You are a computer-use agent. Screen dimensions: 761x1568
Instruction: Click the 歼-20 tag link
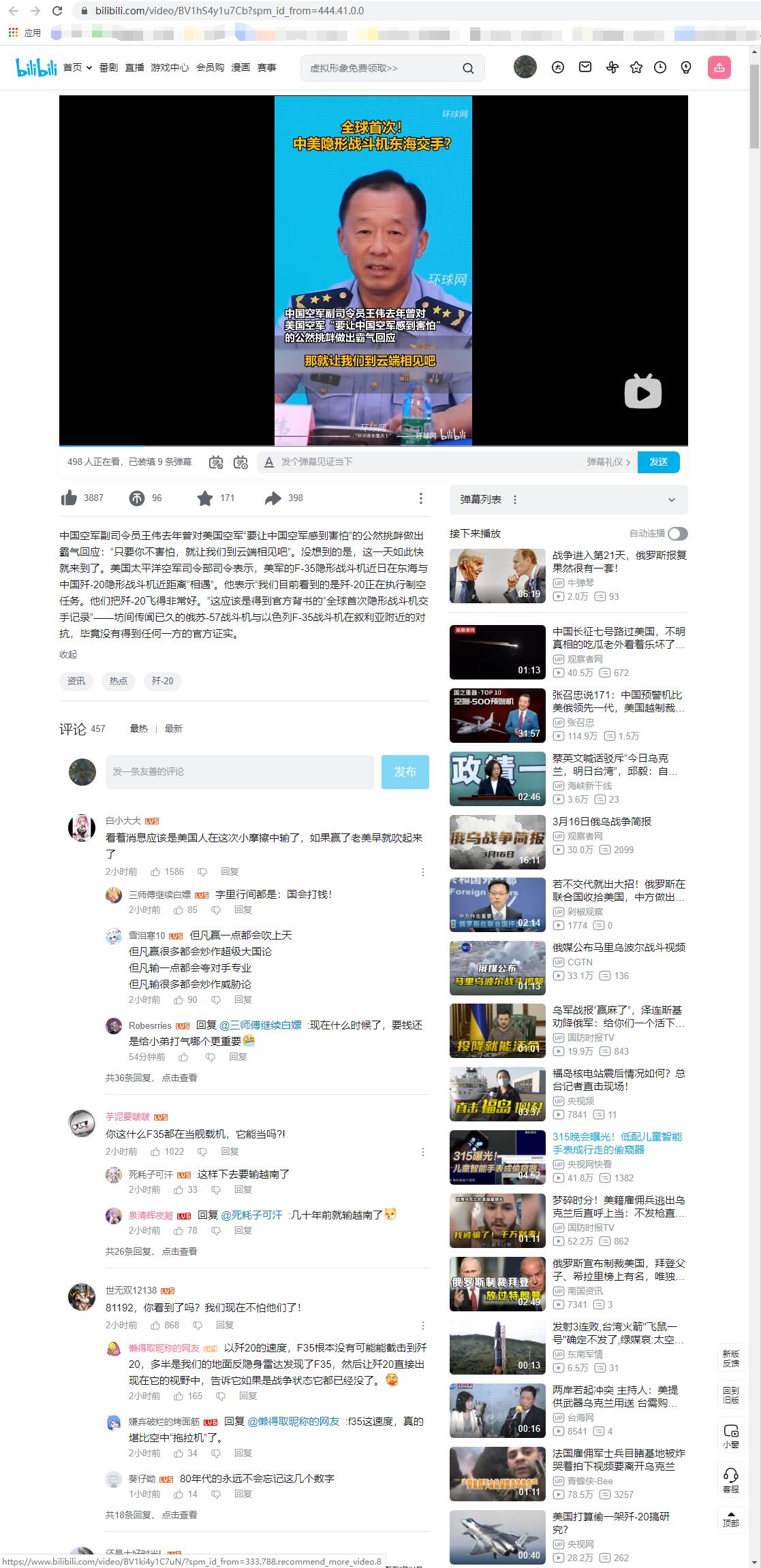[162, 681]
